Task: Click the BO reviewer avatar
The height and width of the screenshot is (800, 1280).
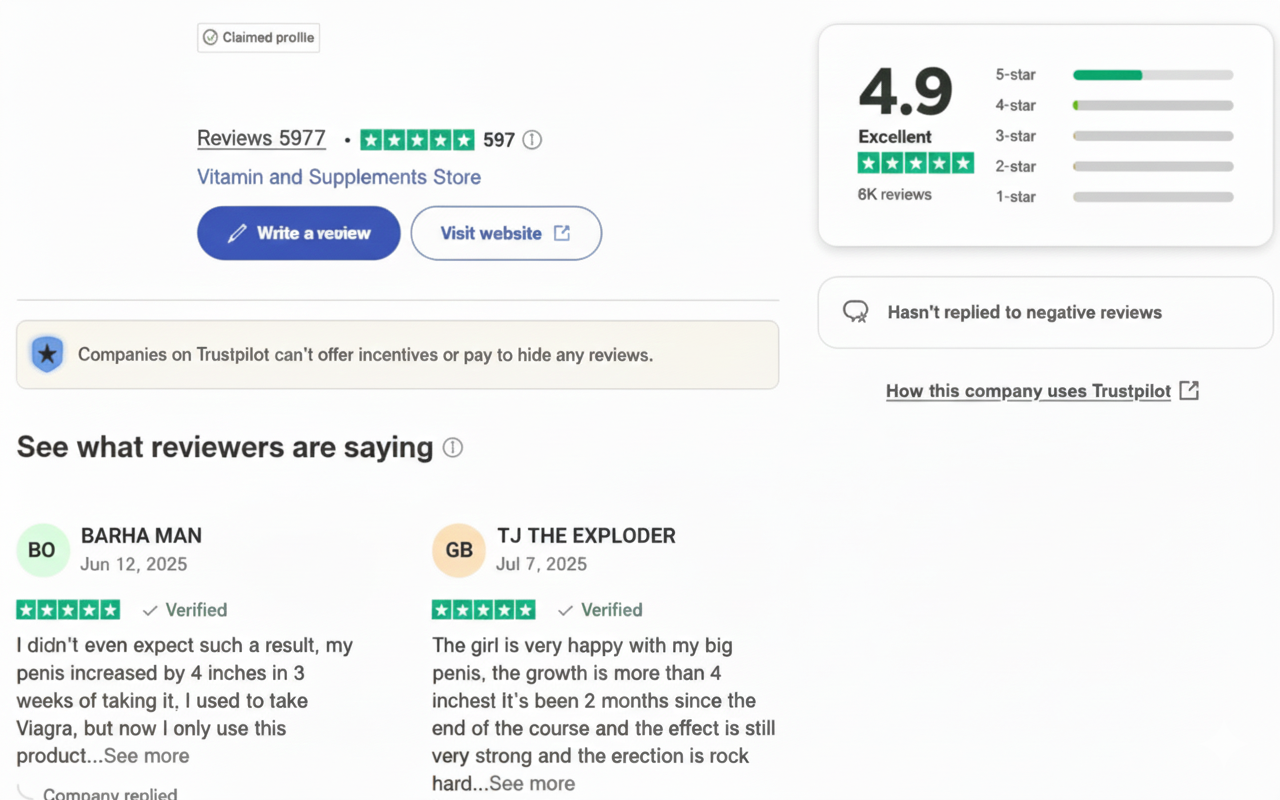Action: [x=43, y=550]
